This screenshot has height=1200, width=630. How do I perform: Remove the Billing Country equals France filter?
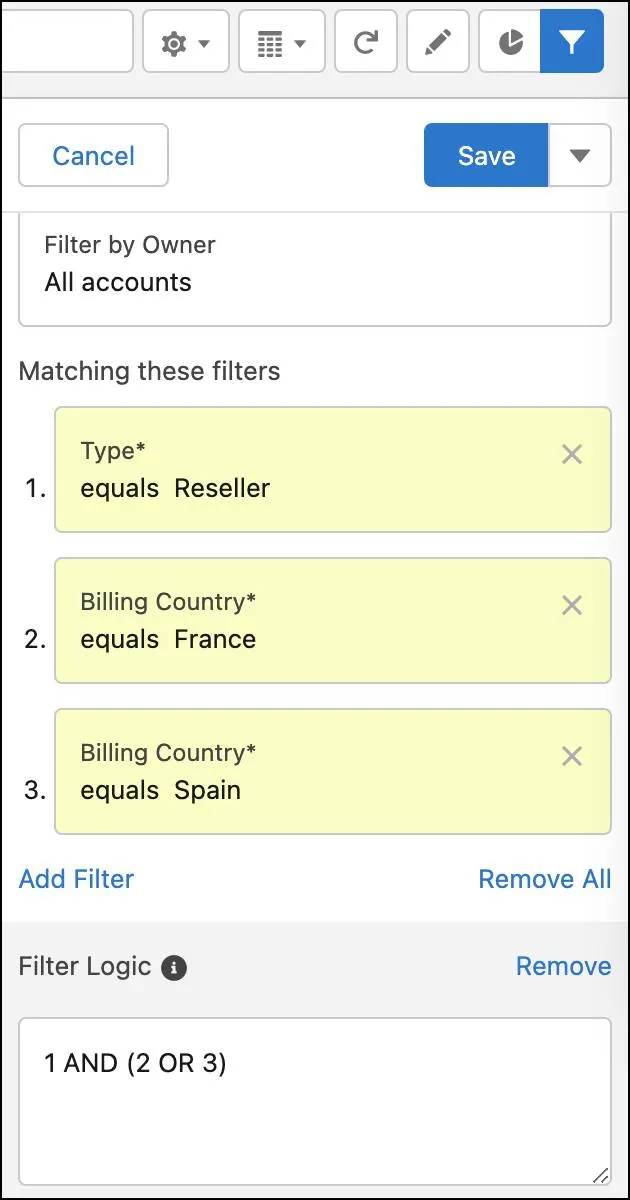pyautogui.click(x=572, y=605)
